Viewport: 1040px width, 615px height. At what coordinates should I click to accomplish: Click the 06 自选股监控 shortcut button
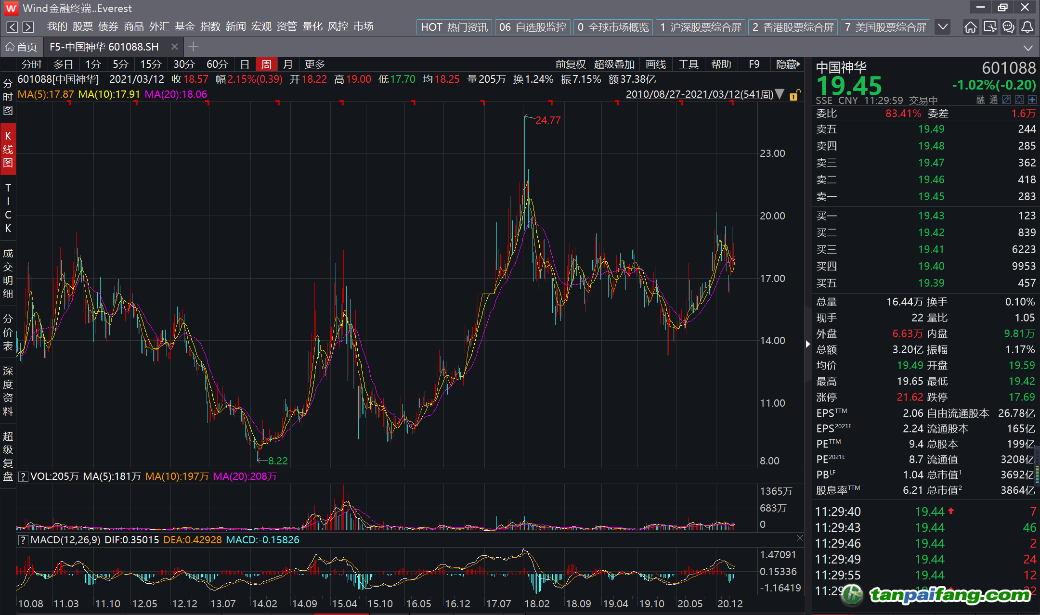(533, 27)
